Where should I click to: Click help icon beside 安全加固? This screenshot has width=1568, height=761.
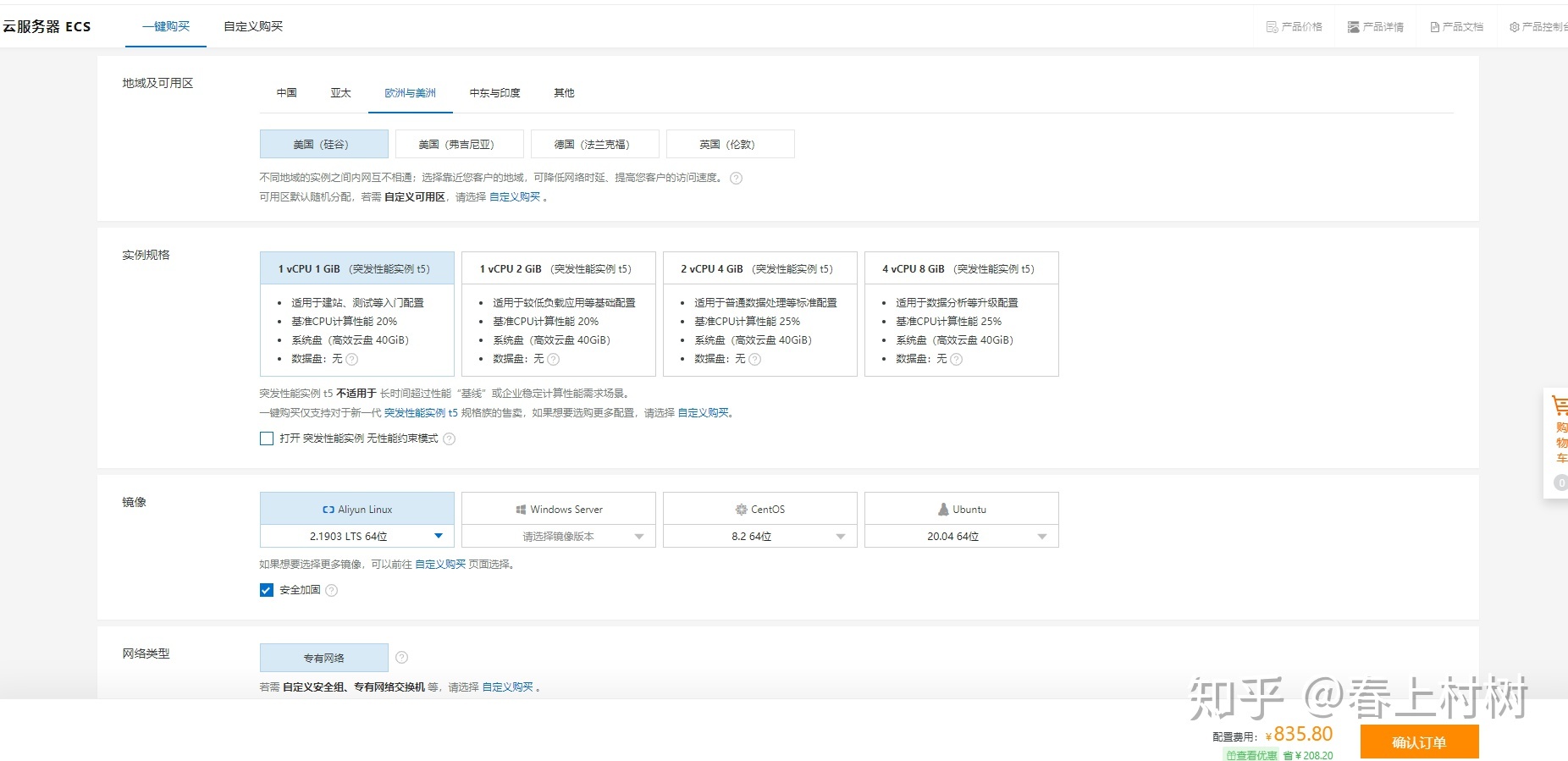point(332,591)
